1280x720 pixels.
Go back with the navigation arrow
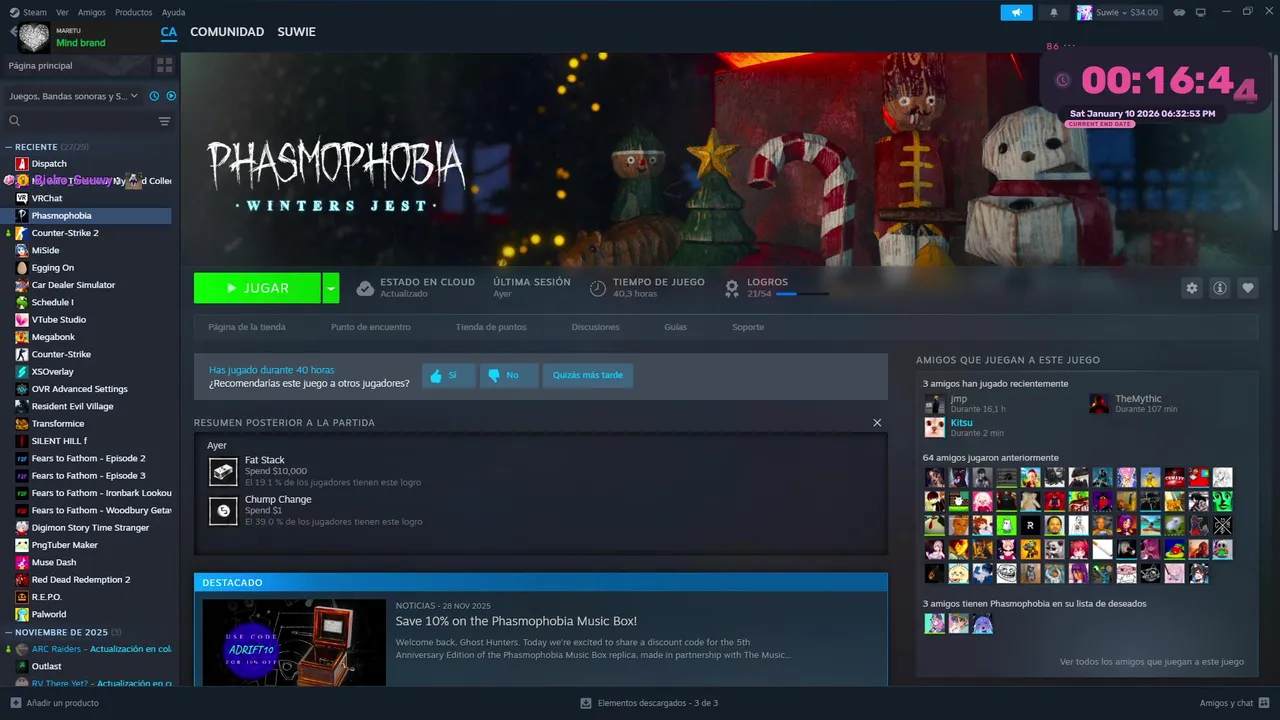point(13,32)
